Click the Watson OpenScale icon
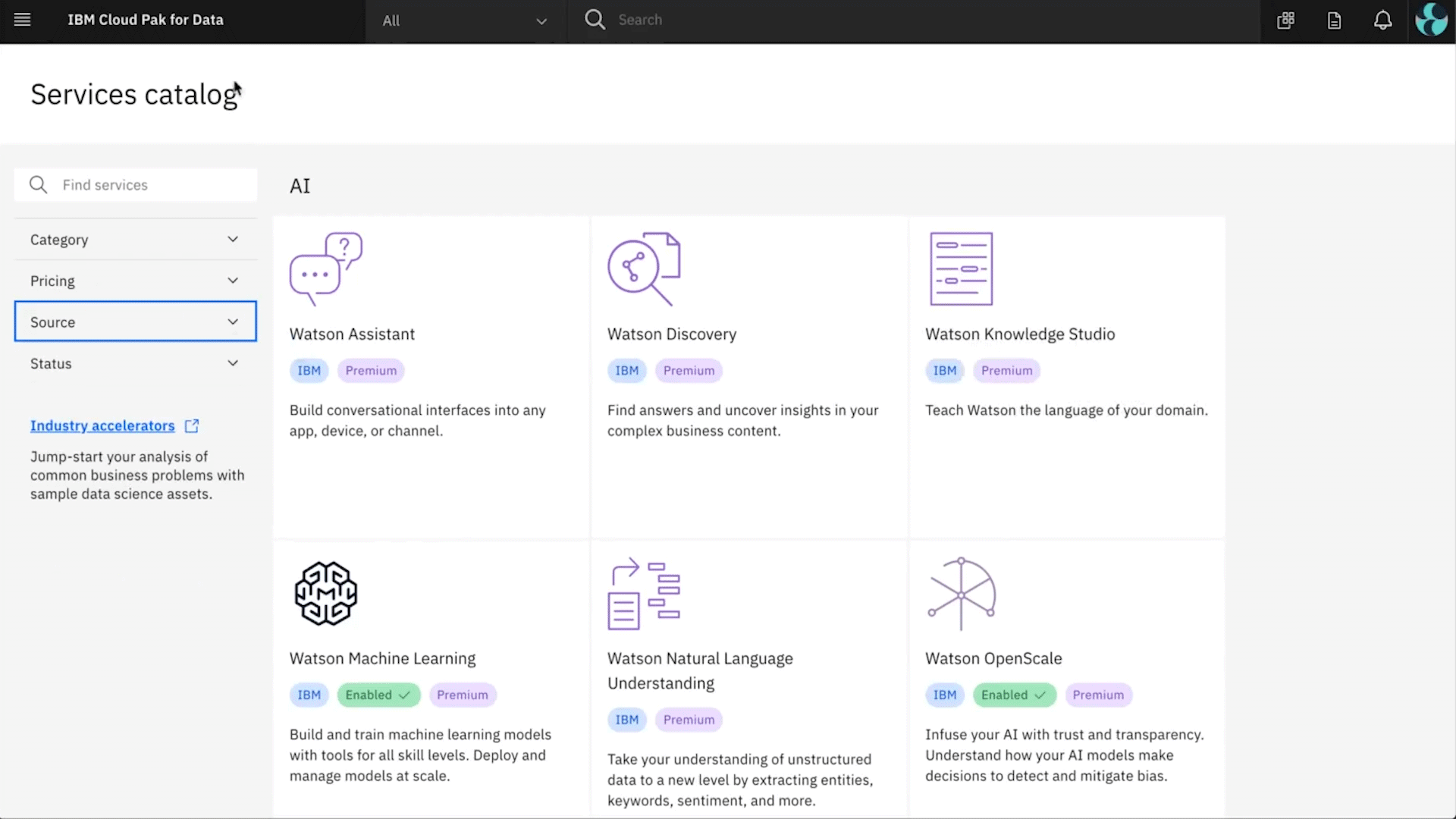This screenshot has height=819, width=1456. (x=962, y=594)
